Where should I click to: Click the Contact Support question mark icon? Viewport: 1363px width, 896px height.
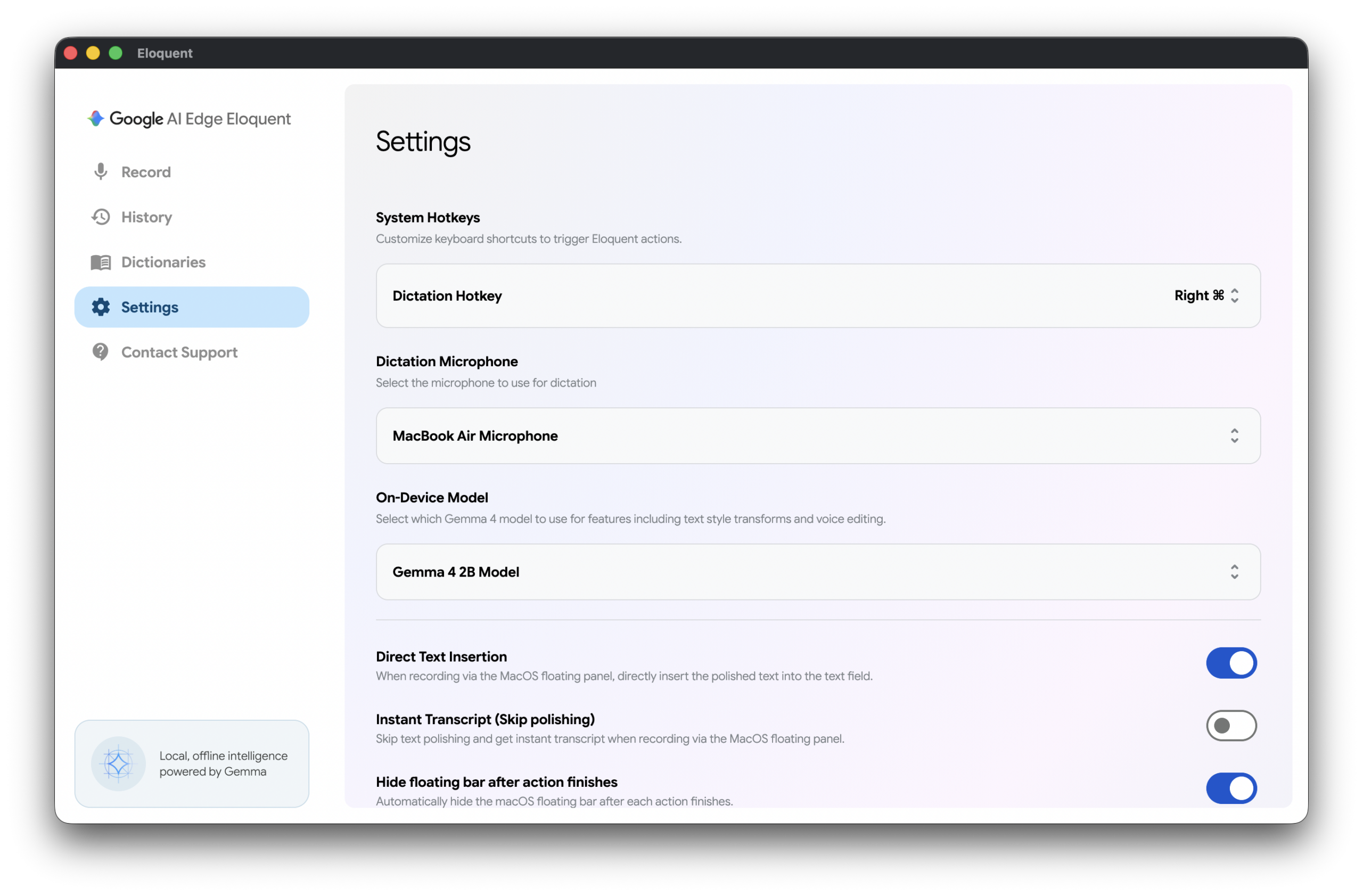coord(101,352)
